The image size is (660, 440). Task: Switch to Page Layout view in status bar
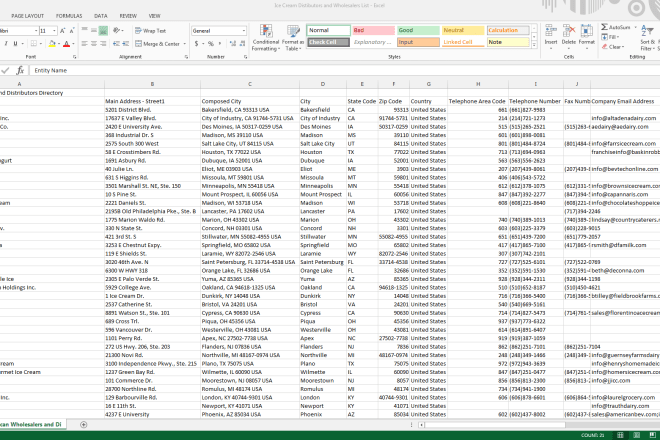pos(637,435)
